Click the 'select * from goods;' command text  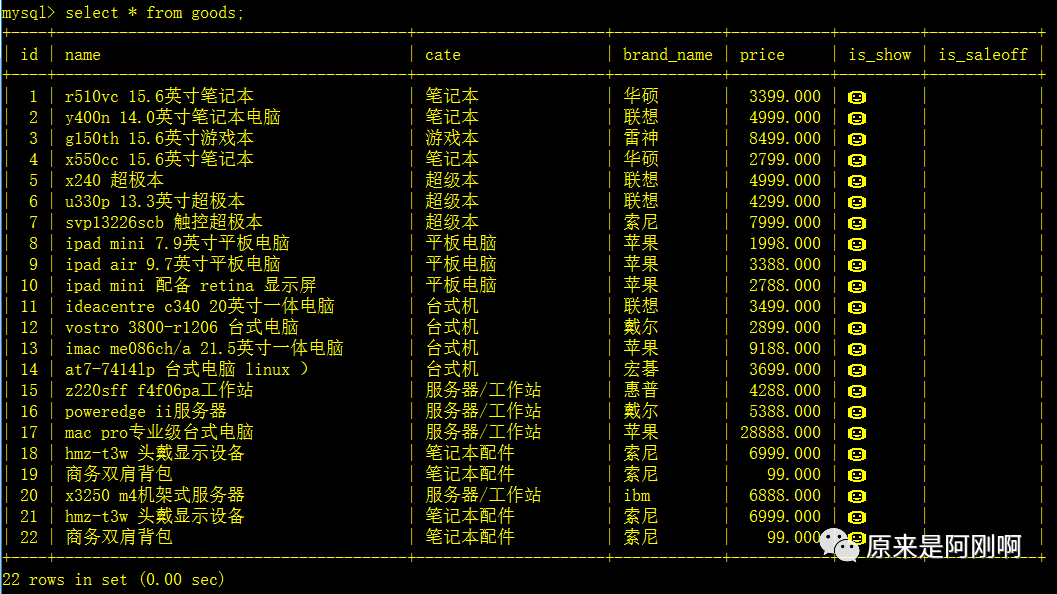[154, 13]
